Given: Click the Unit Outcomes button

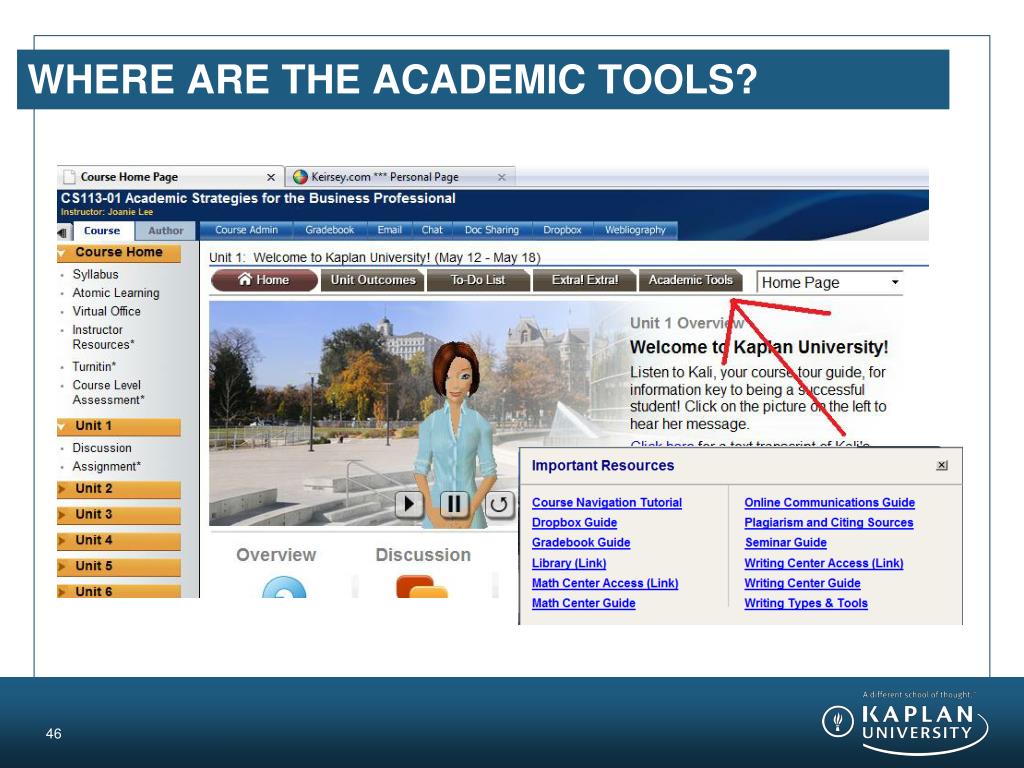Looking at the screenshot, I should [373, 280].
